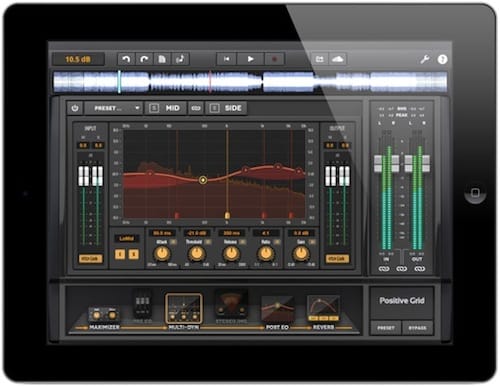The height and width of the screenshot is (387, 500).
Task: Toggle the link icon under master OUT meter
Action: click(420, 269)
